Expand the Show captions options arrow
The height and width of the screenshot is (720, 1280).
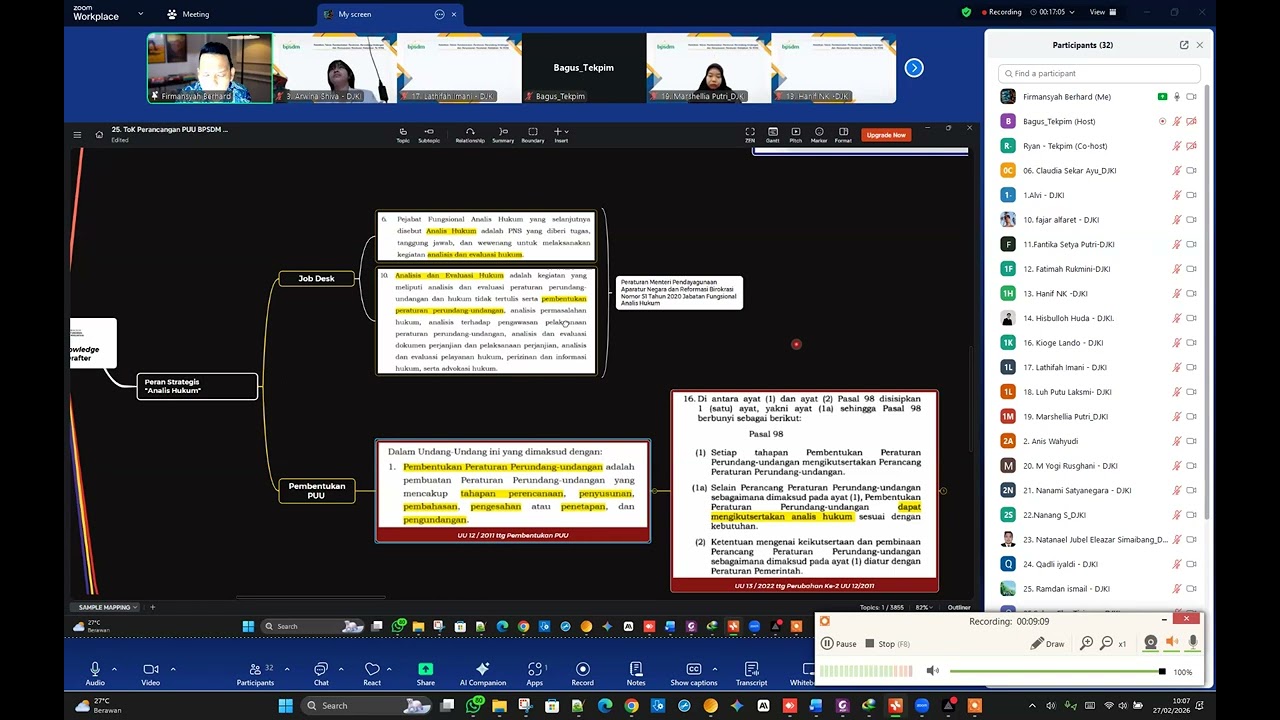click(x=714, y=669)
